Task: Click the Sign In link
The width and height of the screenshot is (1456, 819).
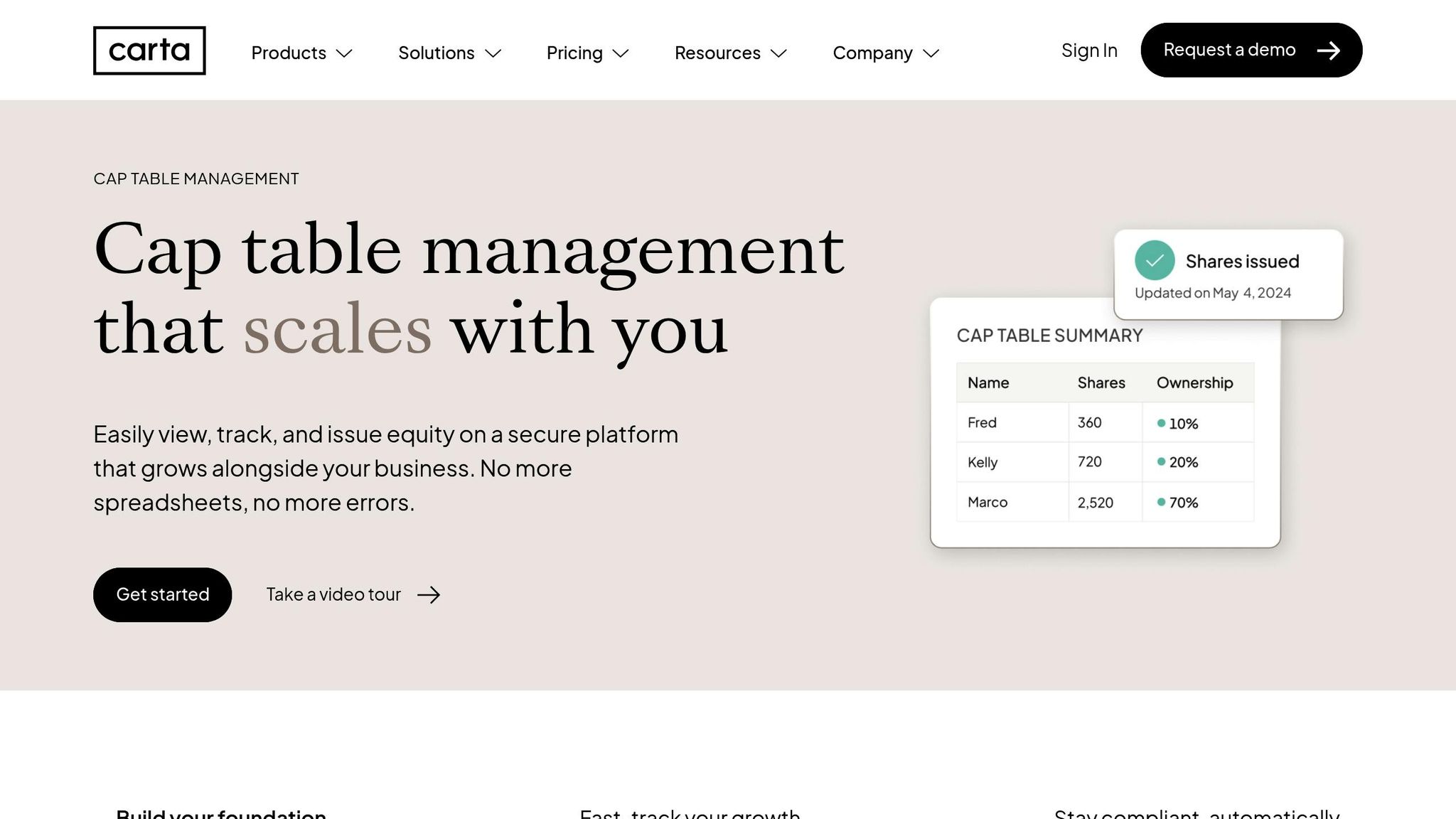Action: tap(1089, 50)
